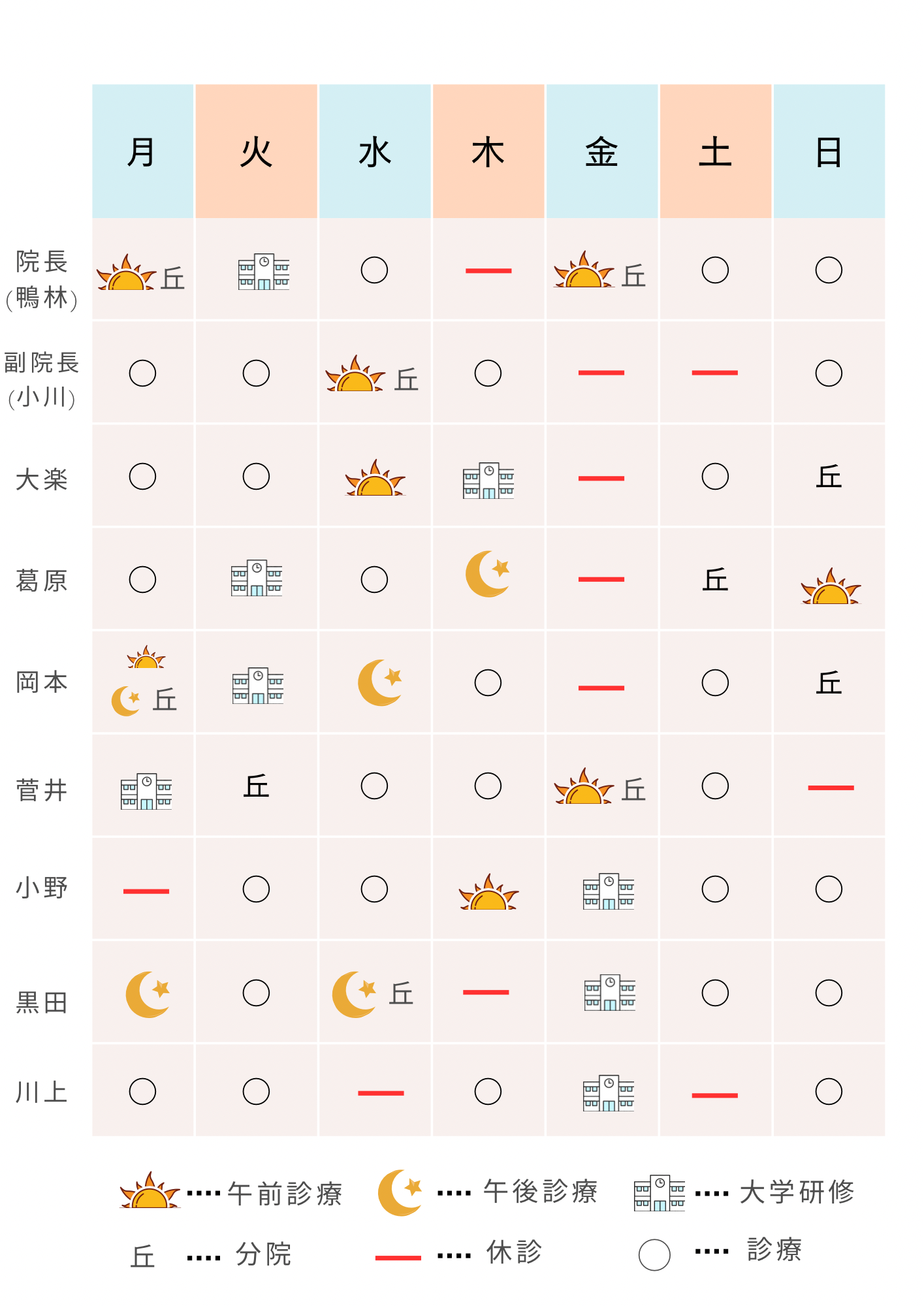Click the sun icon in 大楽's Wednesday cell

click(375, 479)
